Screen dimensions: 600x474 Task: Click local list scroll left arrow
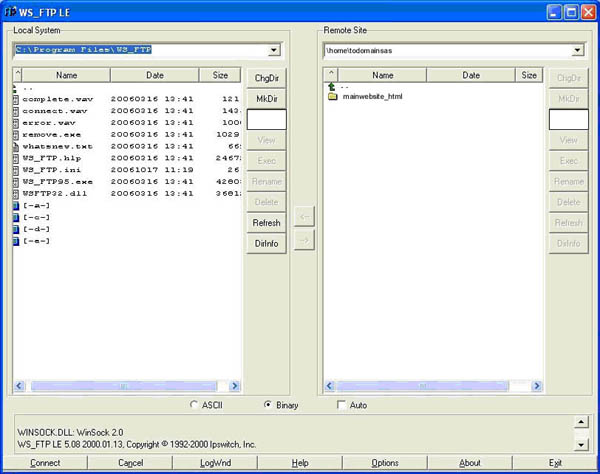[19, 386]
